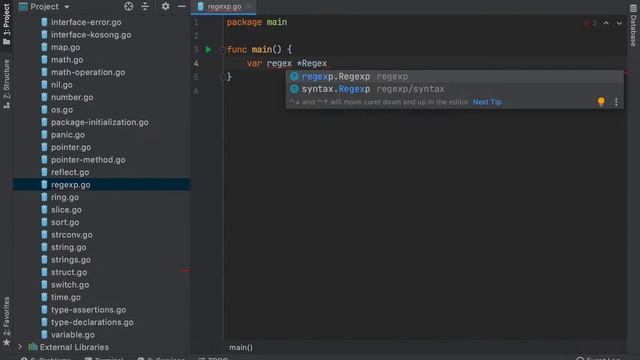640x360 pixels.
Task: Fold the main function at its opening line
Action: tap(222, 50)
